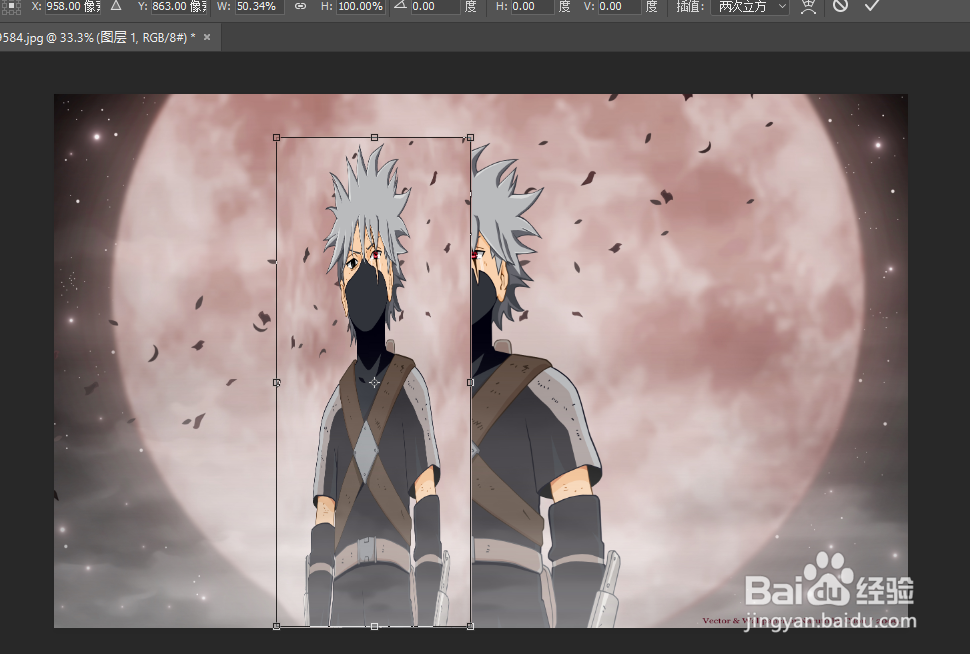Click the height field showing 100.00%

click(360, 6)
